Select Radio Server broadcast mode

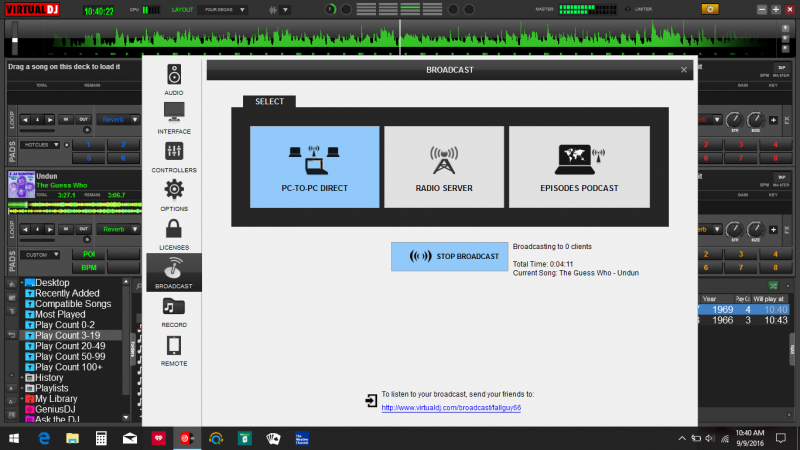[443, 166]
